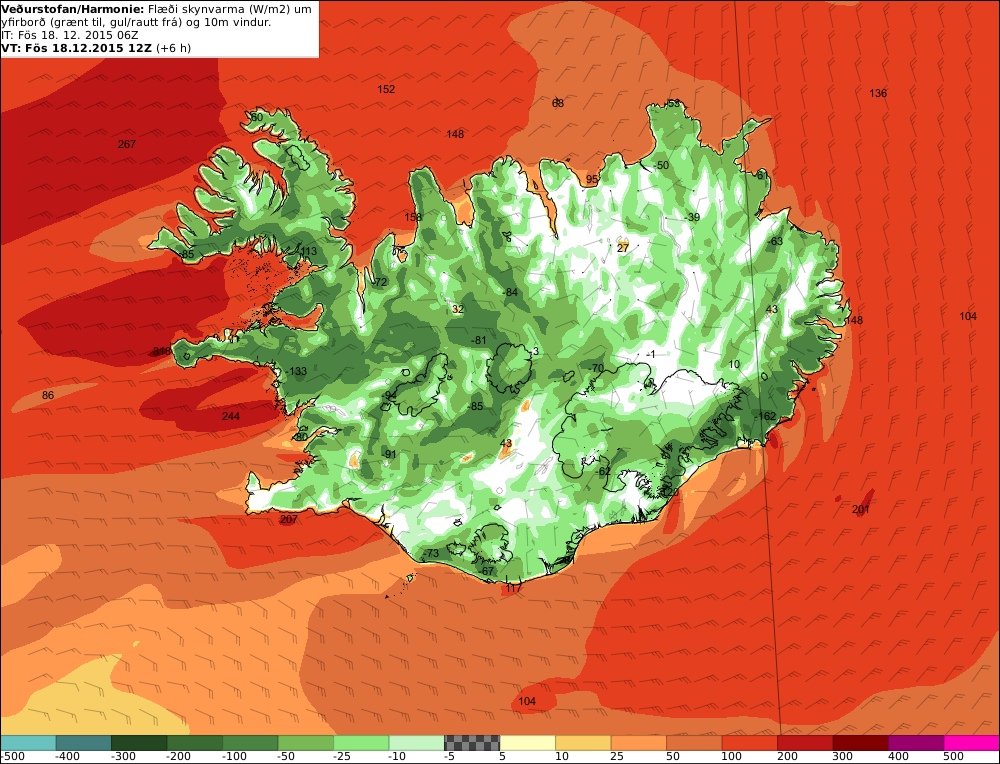Image resolution: width=1000 pixels, height=764 pixels.
Task: Click the "400" legend tick label
Action: (x=899, y=757)
